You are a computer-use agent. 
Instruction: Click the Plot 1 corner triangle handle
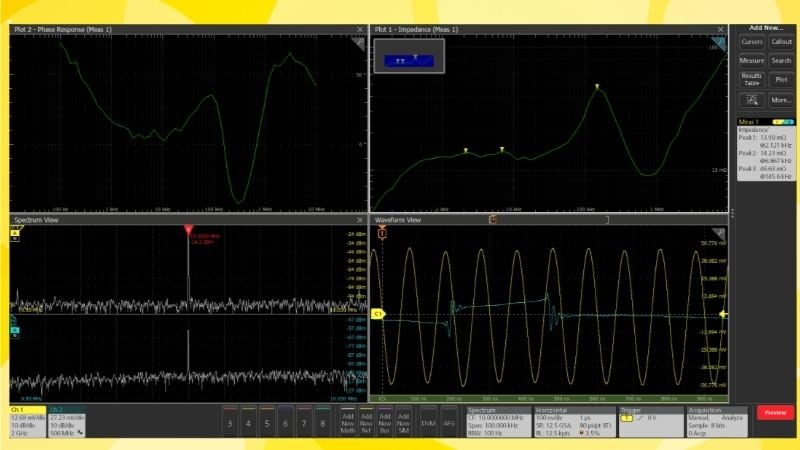(719, 43)
